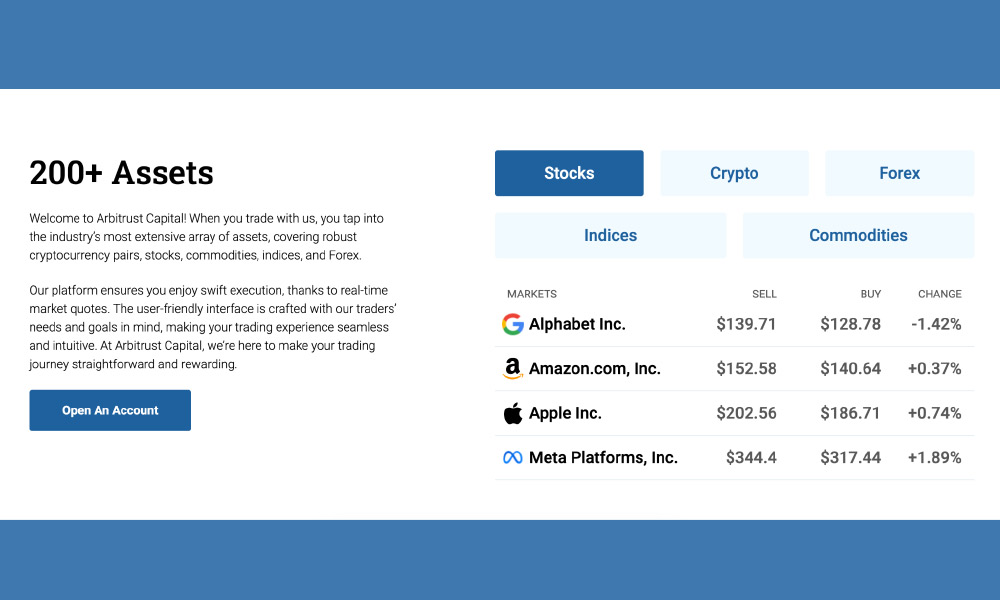Click the Open An Account button
The height and width of the screenshot is (600, 1000).
click(110, 410)
